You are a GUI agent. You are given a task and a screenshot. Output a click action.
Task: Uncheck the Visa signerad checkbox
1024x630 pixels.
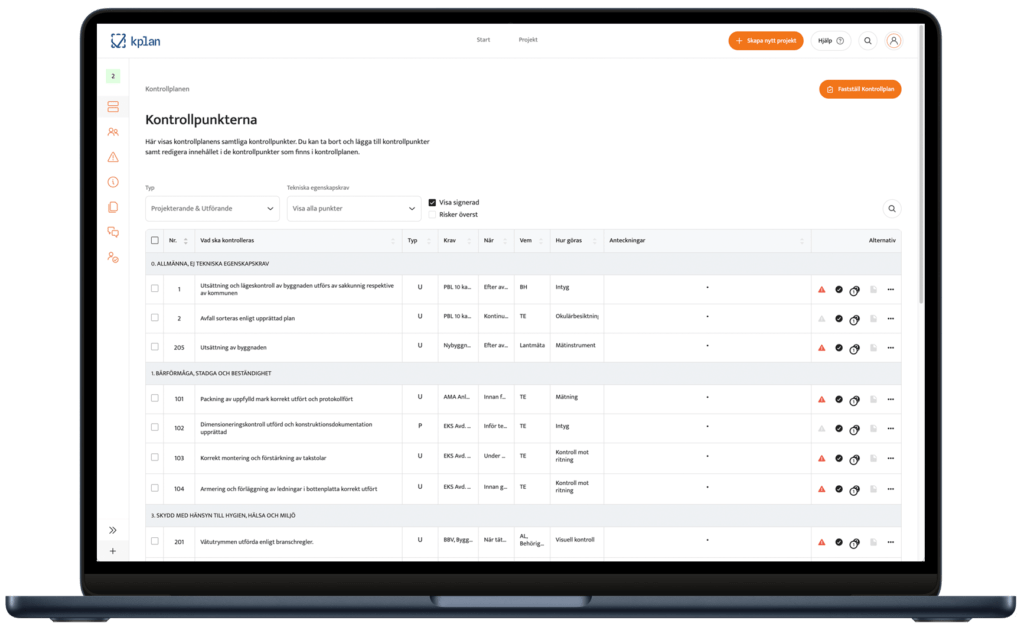tap(432, 202)
